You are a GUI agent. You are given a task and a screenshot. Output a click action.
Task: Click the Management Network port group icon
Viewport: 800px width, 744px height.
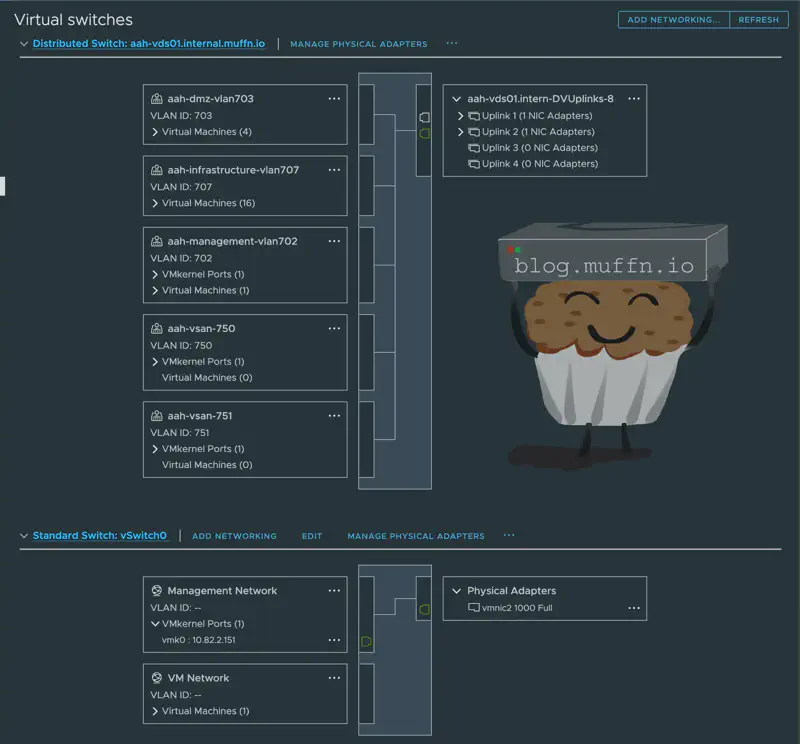[157, 591]
